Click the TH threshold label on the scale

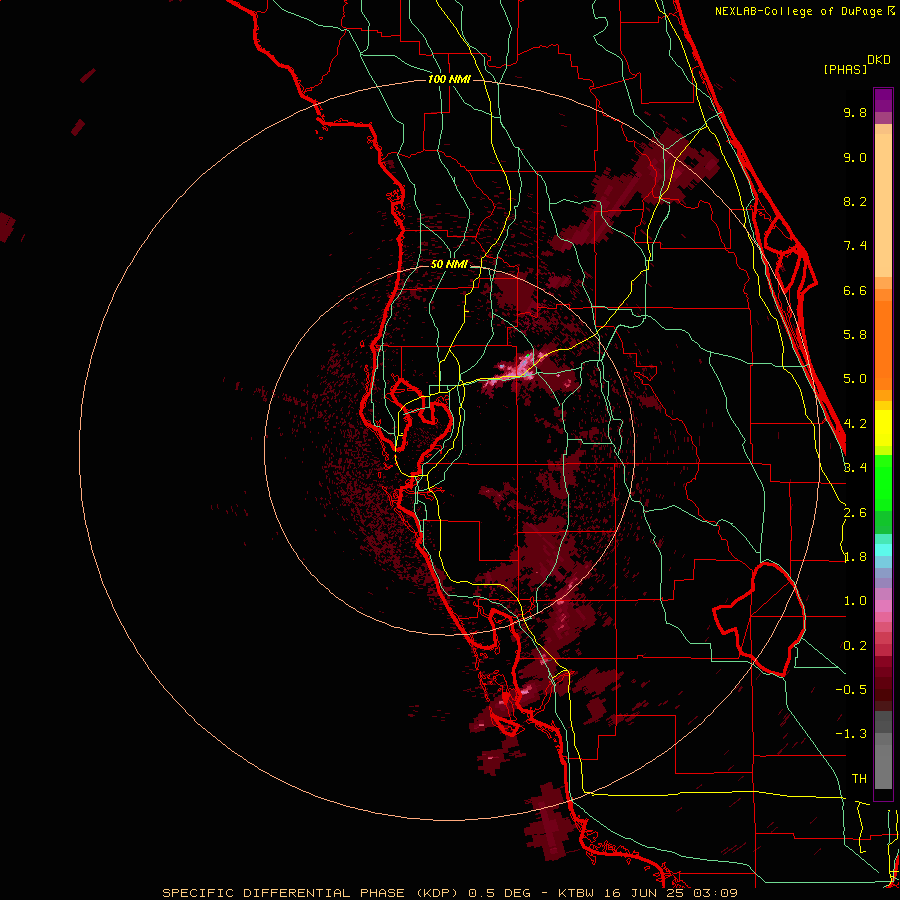coord(859,779)
